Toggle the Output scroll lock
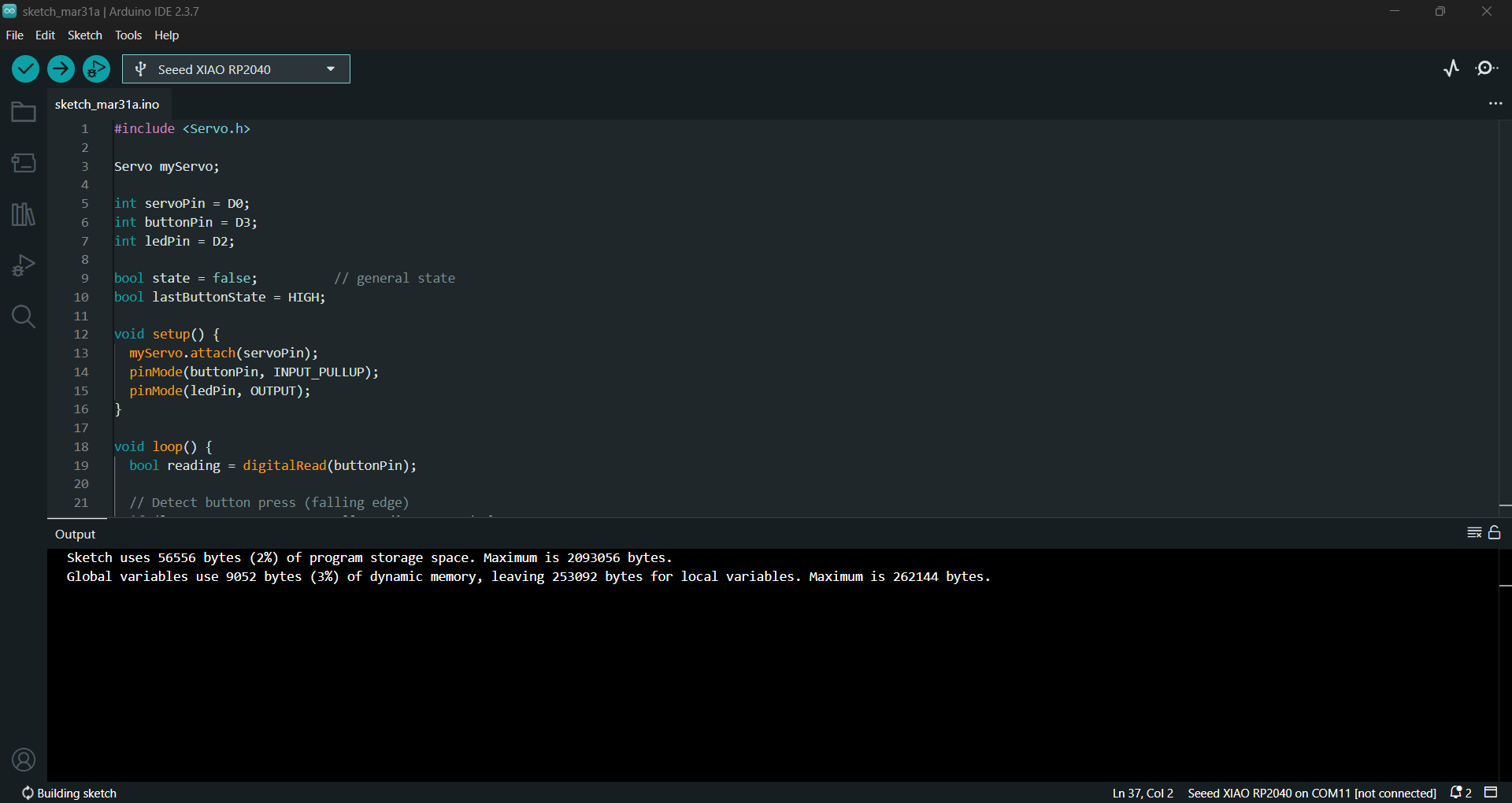The height and width of the screenshot is (803, 1512). (1495, 533)
